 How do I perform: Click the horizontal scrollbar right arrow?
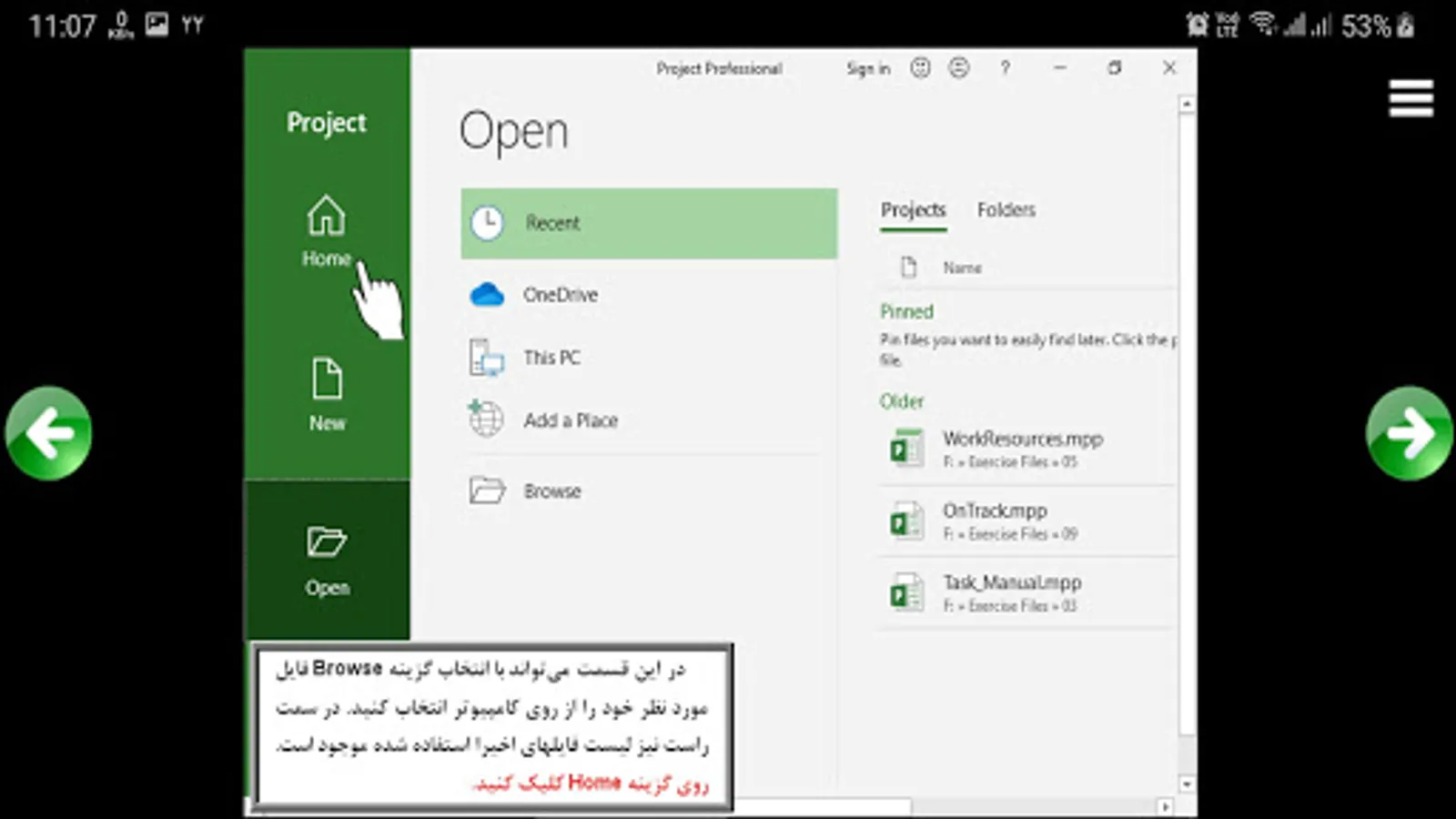pos(1165,806)
